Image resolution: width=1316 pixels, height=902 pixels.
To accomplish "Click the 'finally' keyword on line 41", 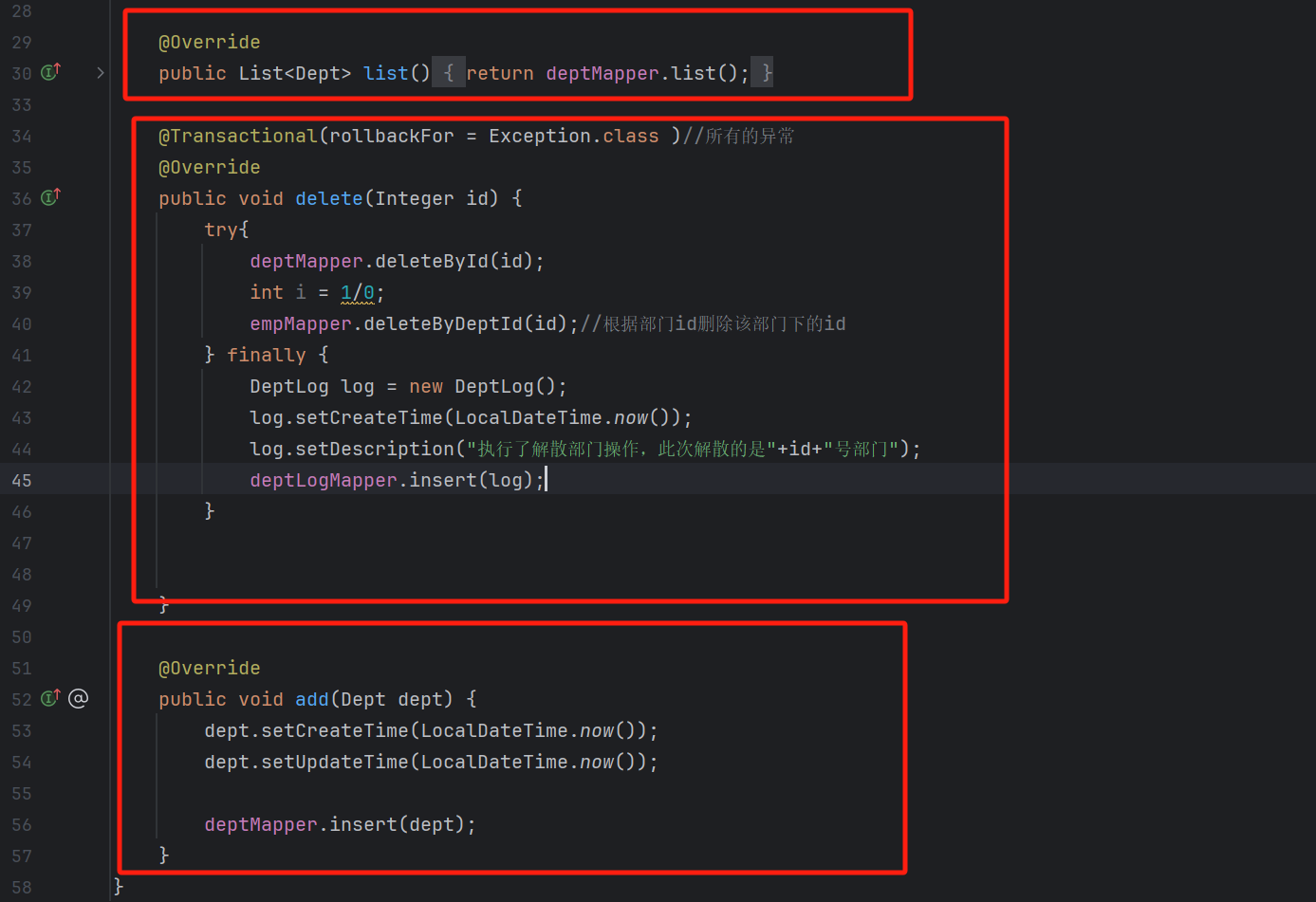I will [x=267, y=355].
